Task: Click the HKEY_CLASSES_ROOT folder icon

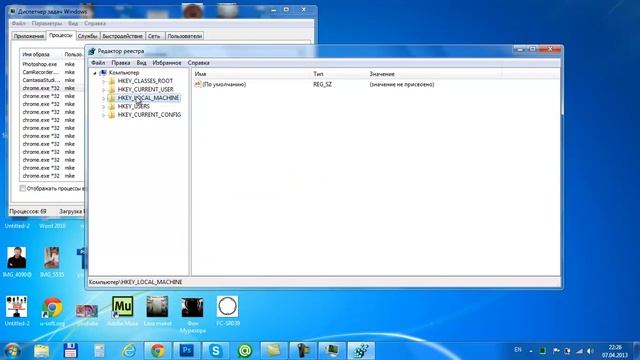Action: pos(111,81)
